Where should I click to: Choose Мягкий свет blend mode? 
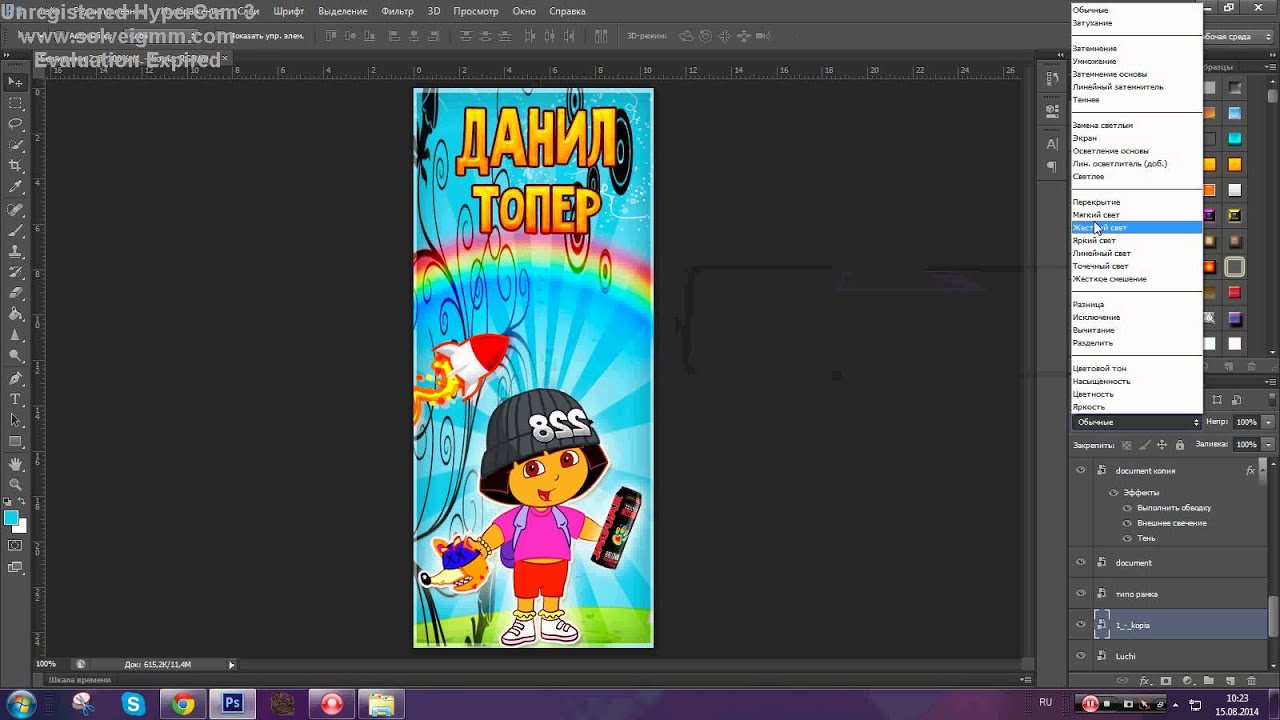tap(1136, 215)
